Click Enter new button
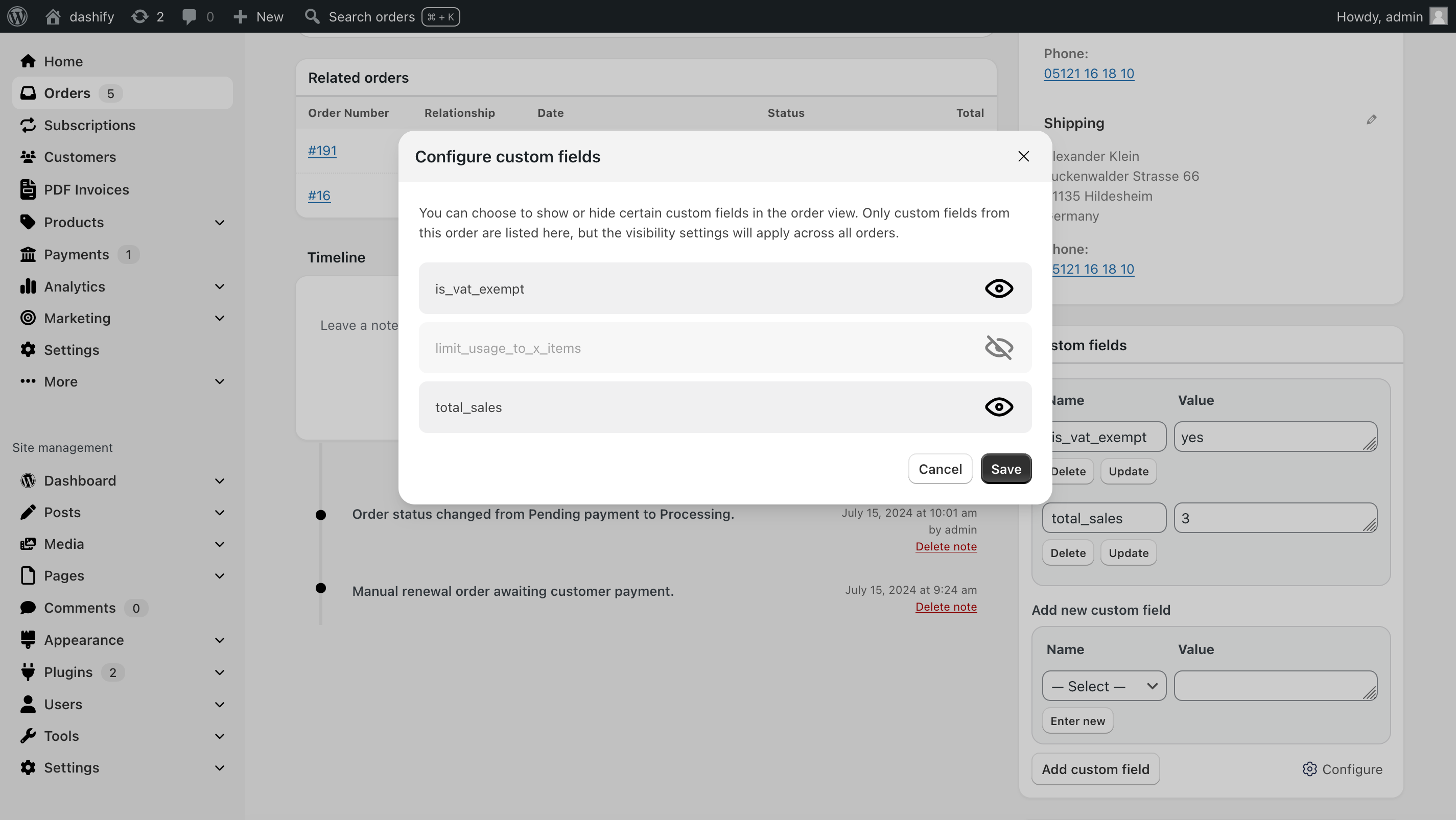Image resolution: width=1456 pixels, height=820 pixels. click(x=1077, y=721)
